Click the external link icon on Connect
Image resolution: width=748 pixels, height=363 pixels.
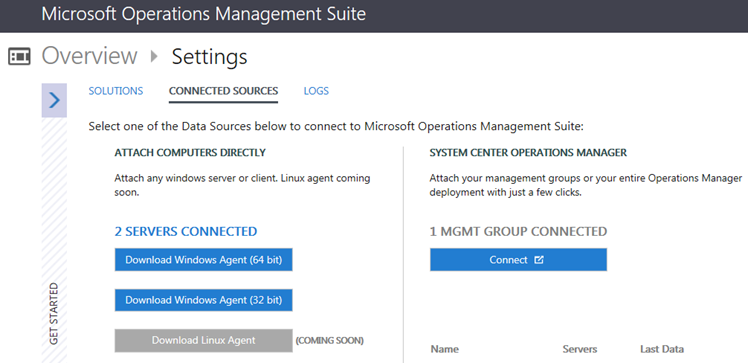pos(539,260)
